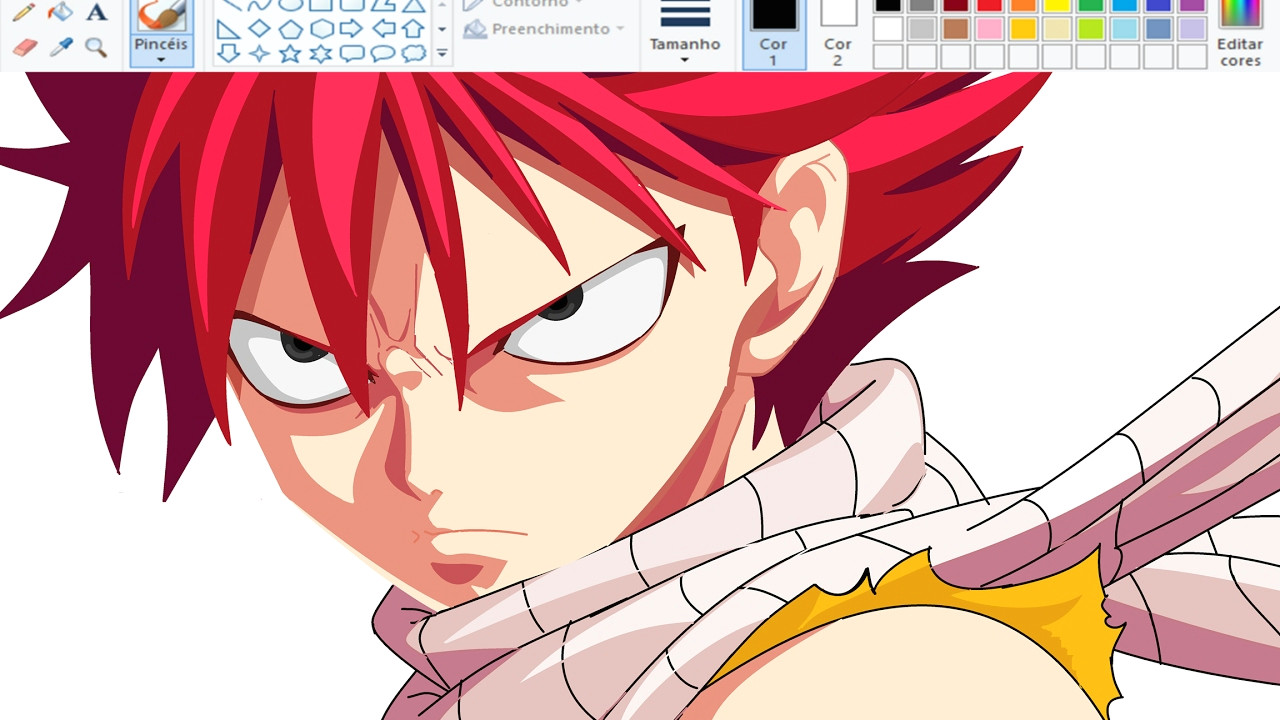Select the Pencil tool
The image size is (1280, 720).
pos(24,12)
